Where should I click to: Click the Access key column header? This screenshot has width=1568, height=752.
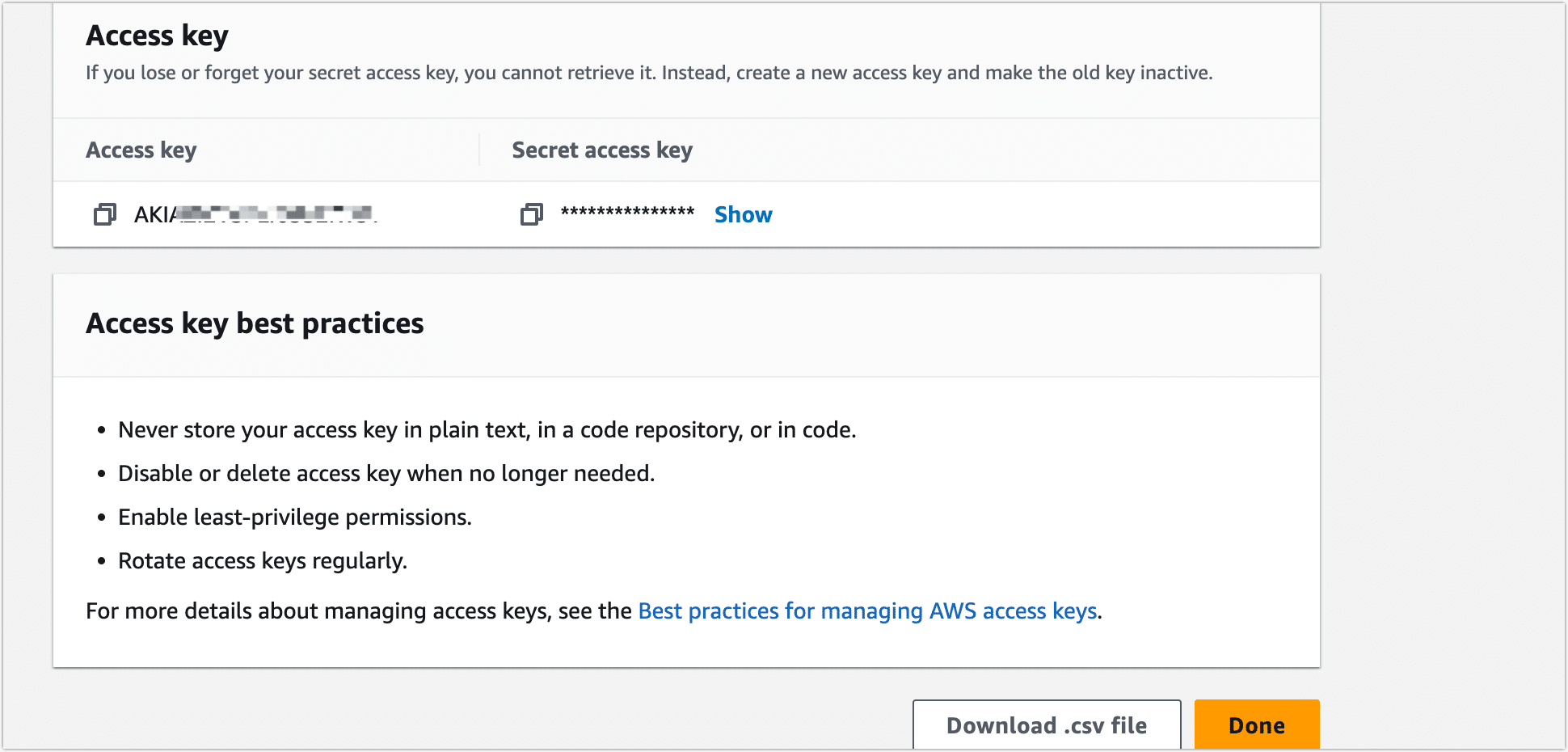(141, 150)
